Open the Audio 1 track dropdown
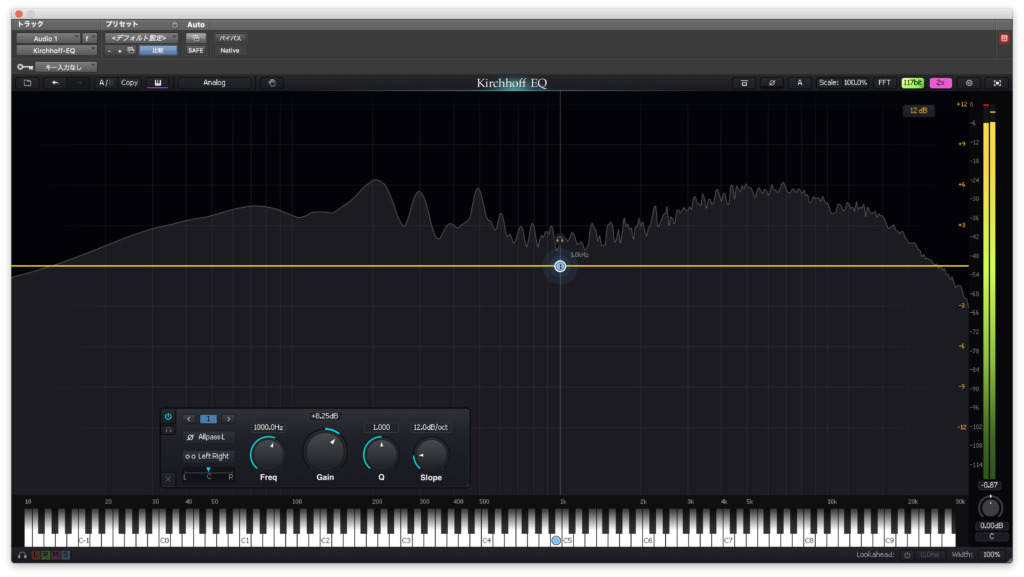This screenshot has width=1024, height=577. (x=48, y=39)
